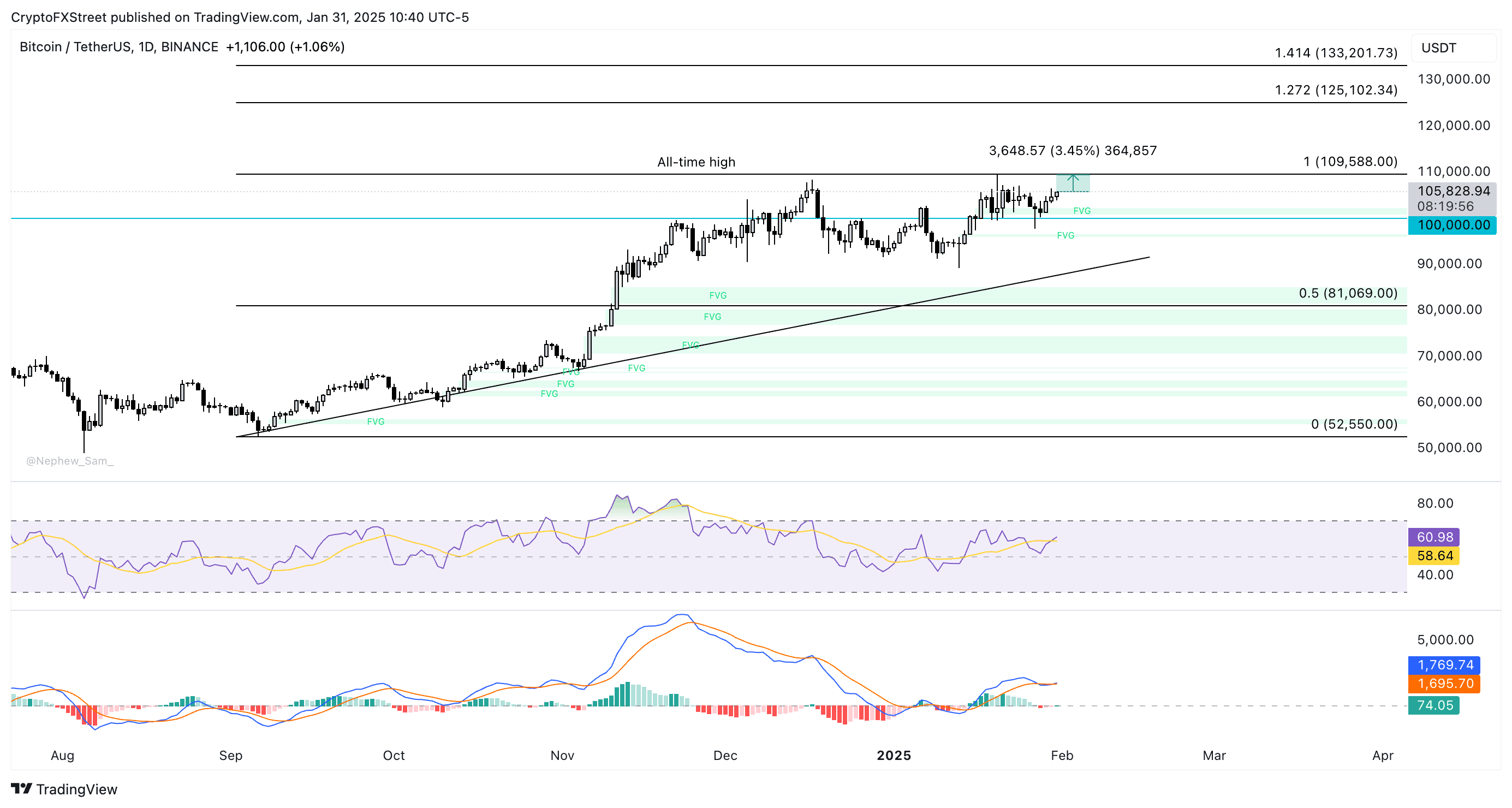Click the RSI axis value 80.00
Image resolution: width=1512 pixels, height=808 pixels.
(x=1435, y=503)
